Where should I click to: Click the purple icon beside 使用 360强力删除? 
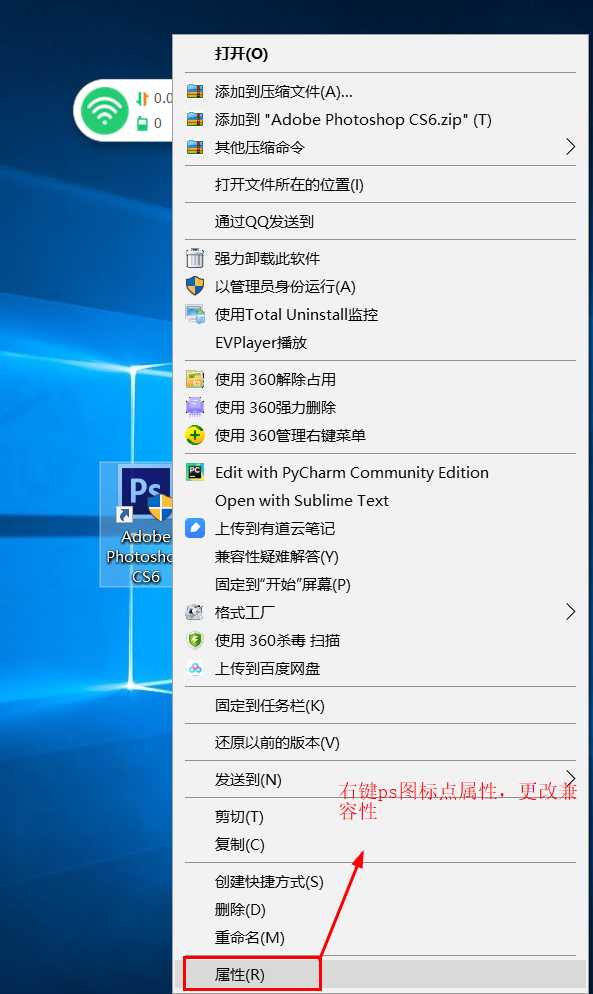[195, 406]
